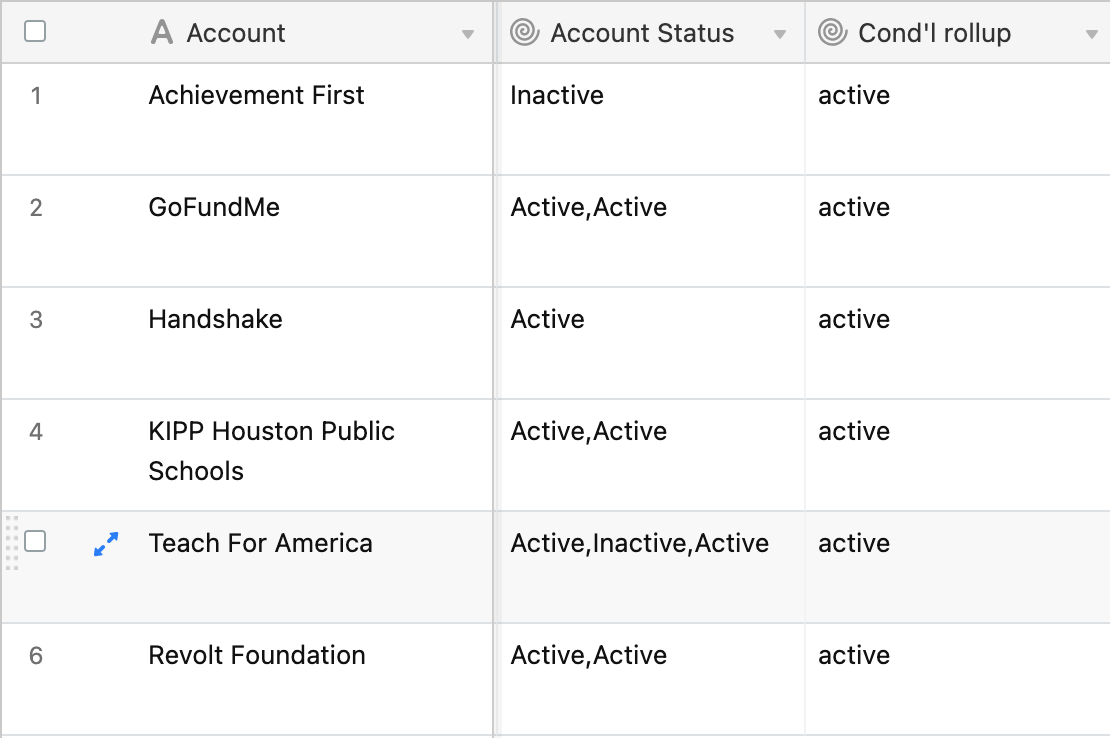Viewport: 1110px width, 738px height.
Task: Select the Cond'l rollup column header label
Action: pos(934,33)
